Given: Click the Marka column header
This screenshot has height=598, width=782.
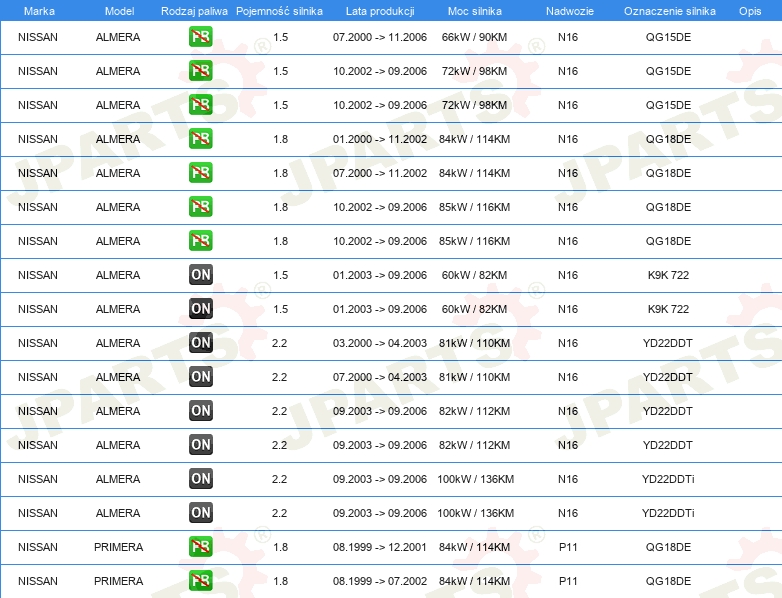Looking at the screenshot, I should 39,11.
